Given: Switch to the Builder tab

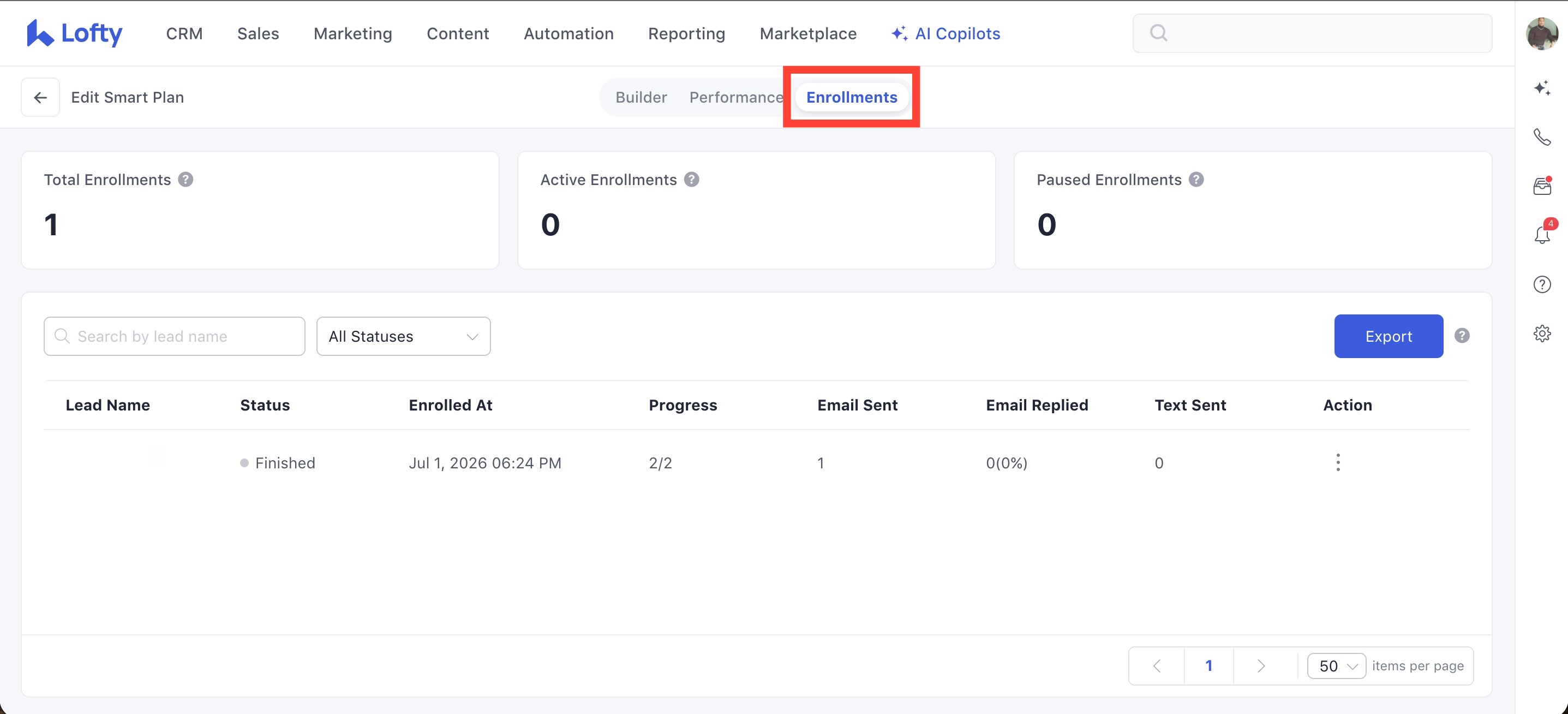Looking at the screenshot, I should pyautogui.click(x=641, y=98).
